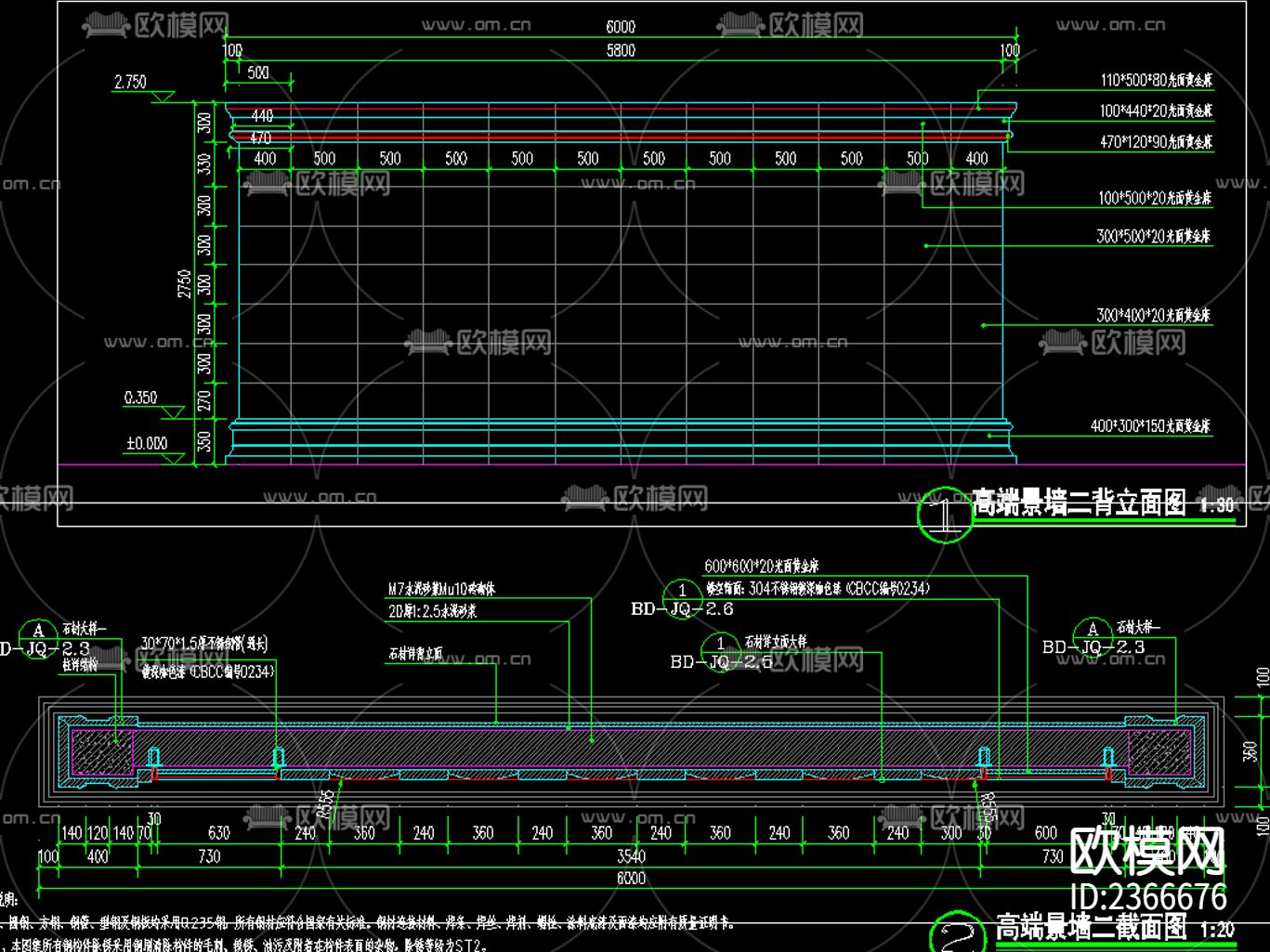Select the left-side A callout bubble
Image resolution: width=1270 pixels, height=952 pixels.
click(x=38, y=631)
